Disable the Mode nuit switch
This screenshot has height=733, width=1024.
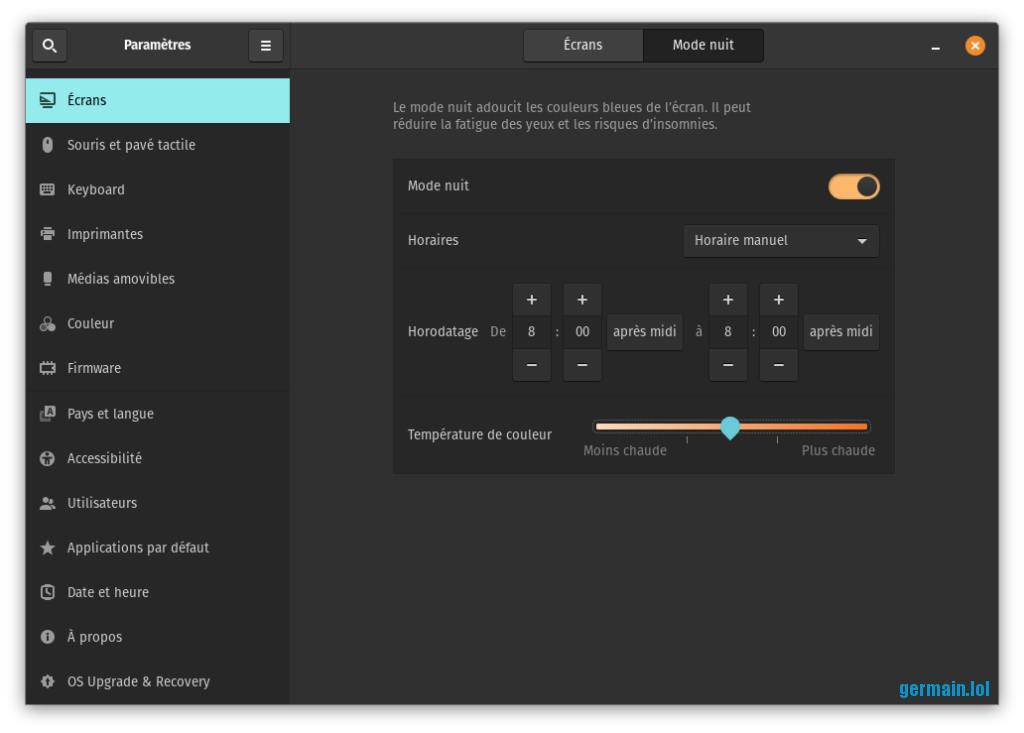pyautogui.click(x=854, y=187)
